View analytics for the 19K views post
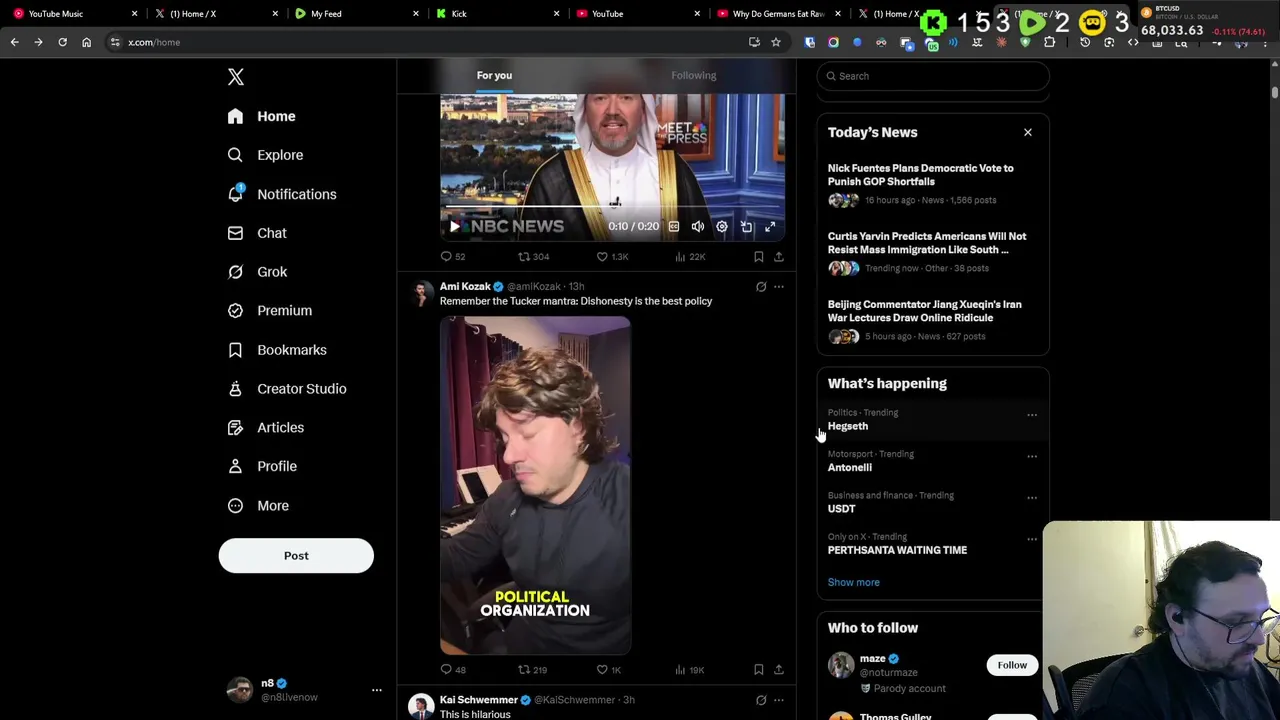Image resolution: width=1280 pixels, height=720 pixels. (690, 670)
